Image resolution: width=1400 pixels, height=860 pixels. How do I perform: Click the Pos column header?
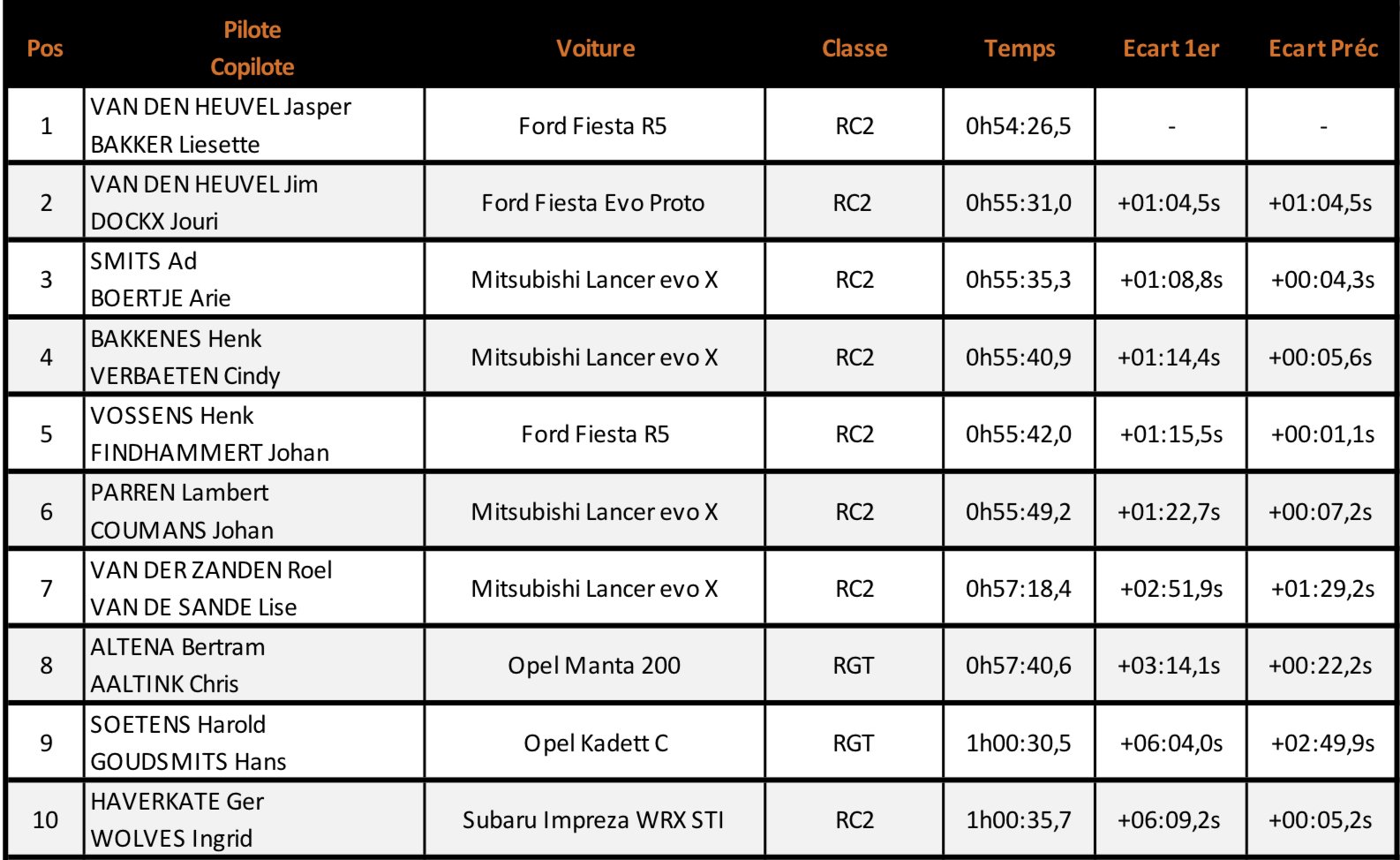(45, 49)
